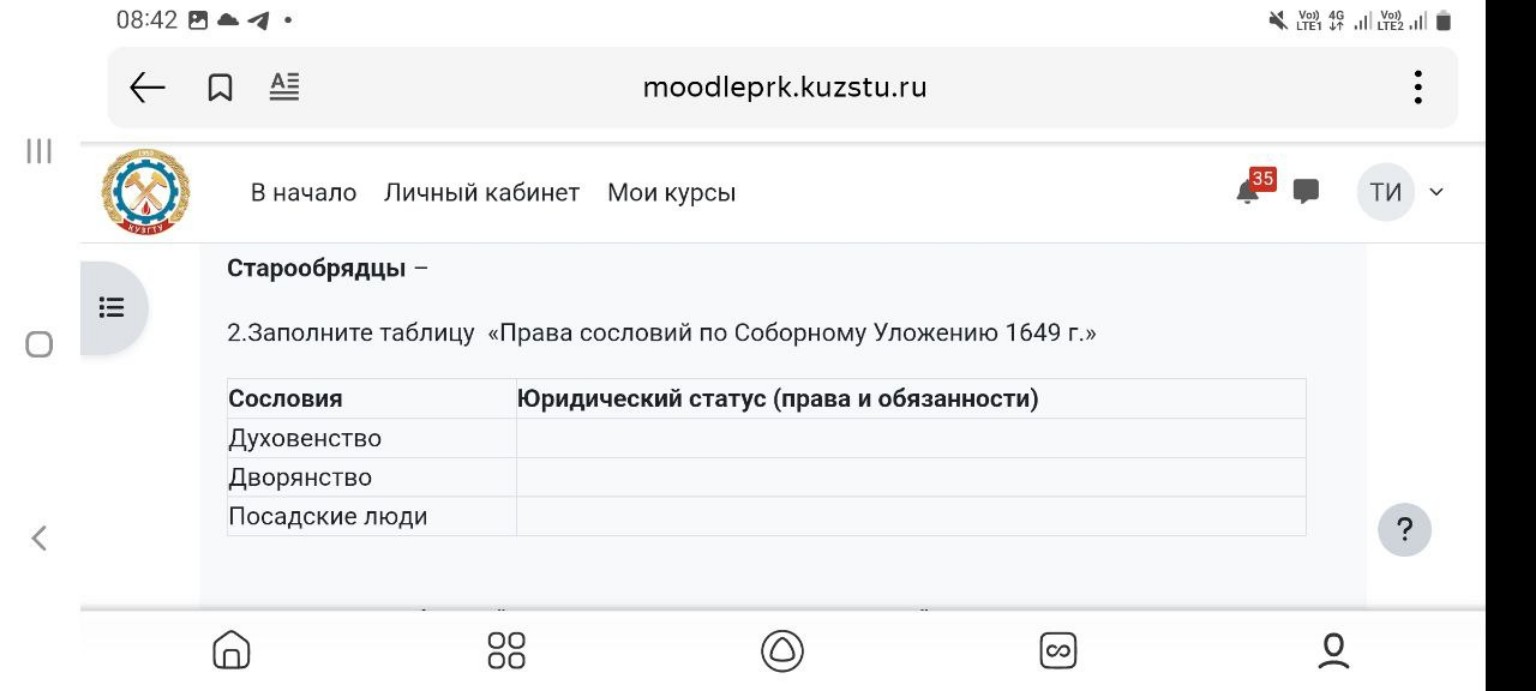Select the Мои курсы menu item
Viewport: 1536px width, 691px height.
pos(671,193)
